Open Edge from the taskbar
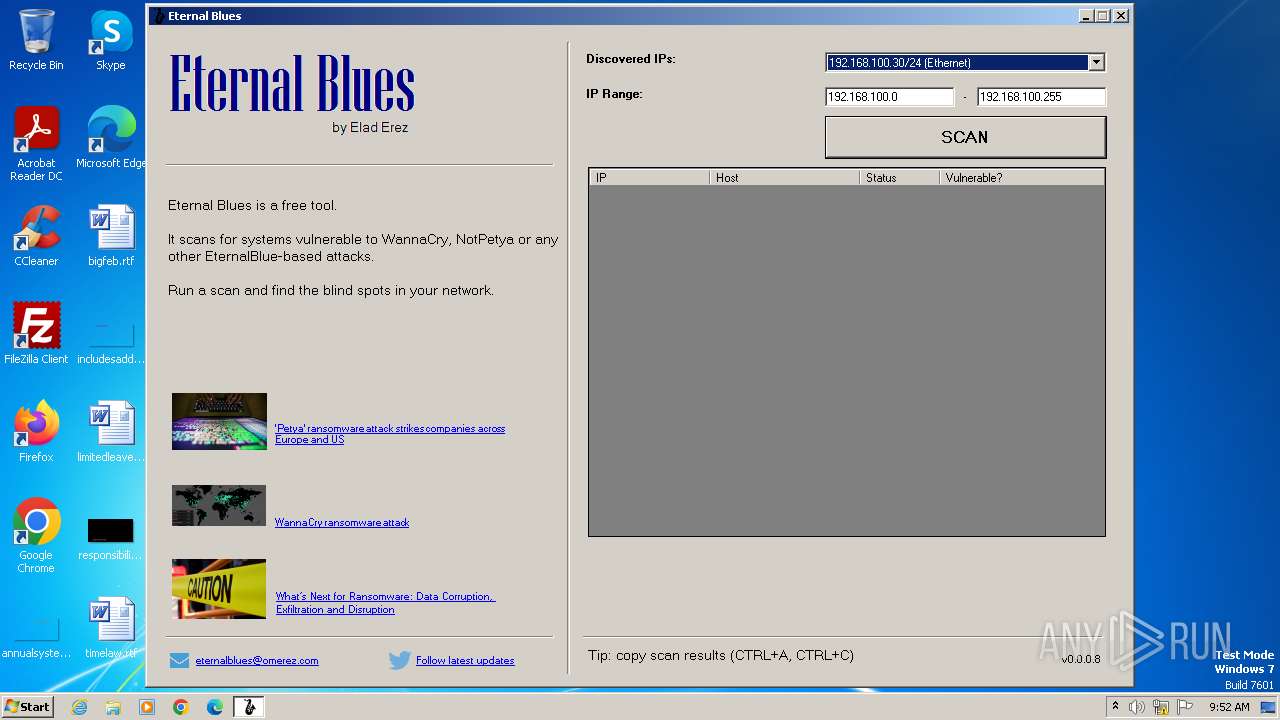1280x720 pixels. pos(215,707)
